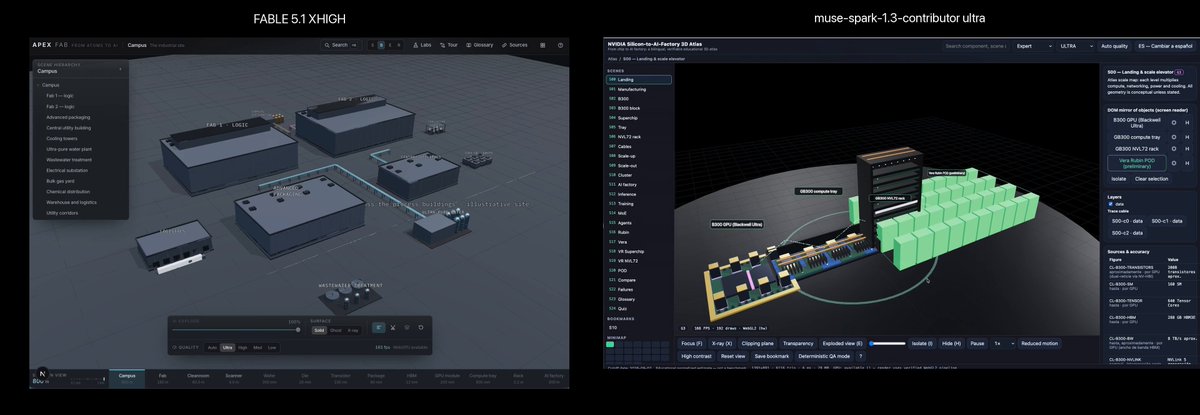
Task: Switch to the Scanner scale tab
Action: (234, 377)
